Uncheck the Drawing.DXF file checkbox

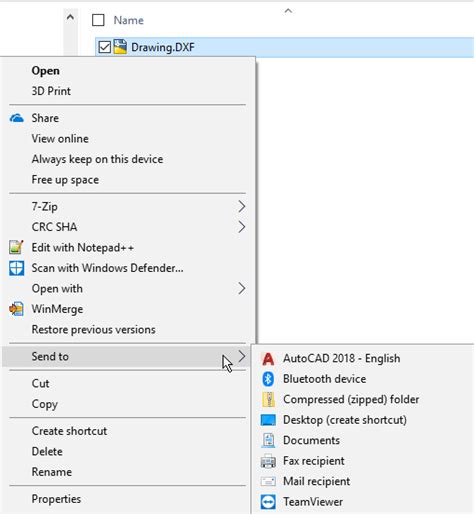105,47
